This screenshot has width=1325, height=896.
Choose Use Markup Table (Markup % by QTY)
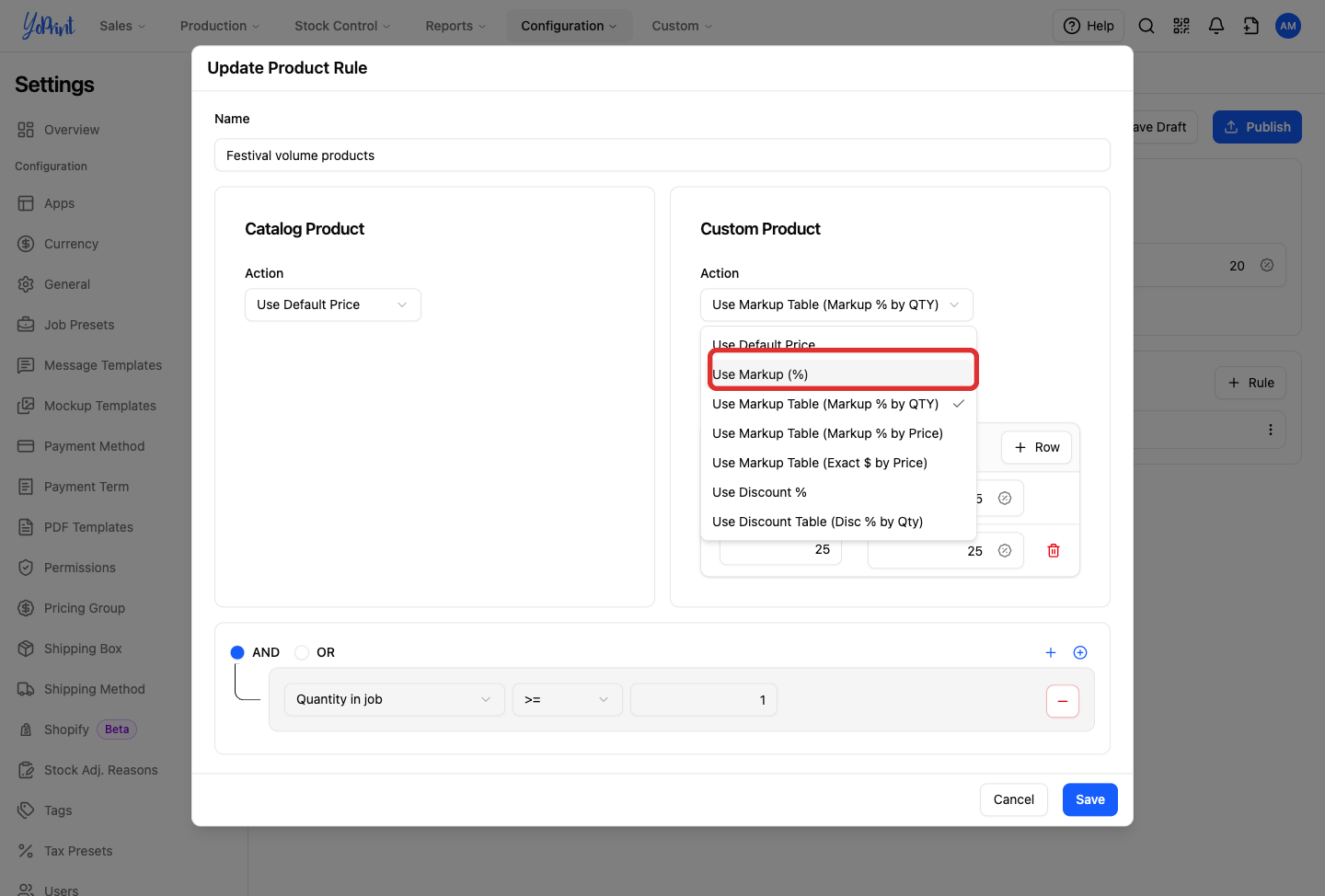[x=838, y=404]
